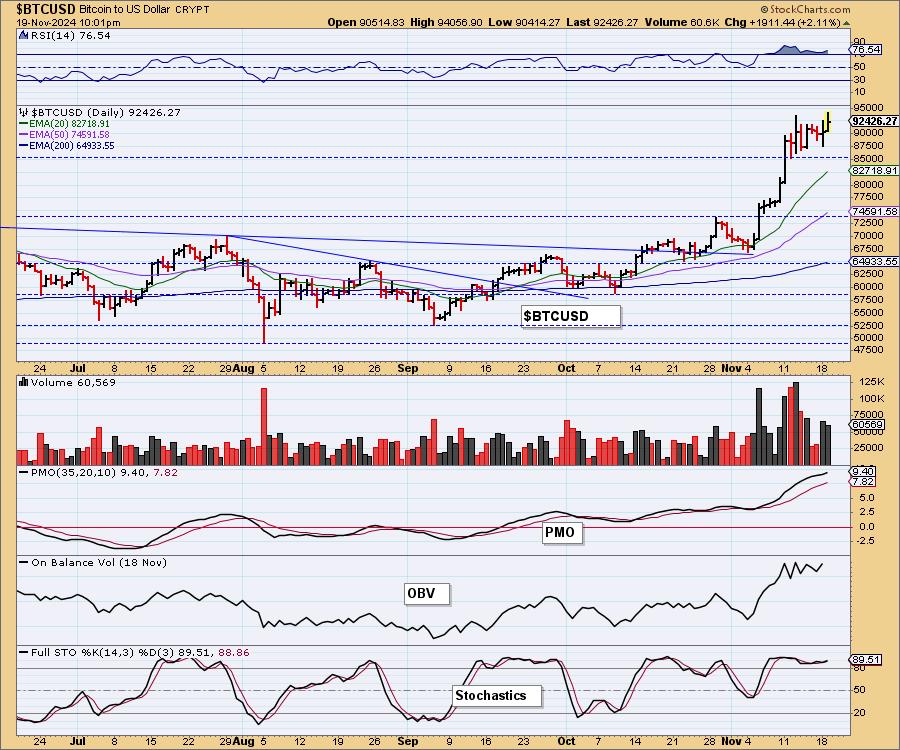The image size is (900, 750).
Task: Click the Volume 60,569 panel label
Action: [73, 382]
